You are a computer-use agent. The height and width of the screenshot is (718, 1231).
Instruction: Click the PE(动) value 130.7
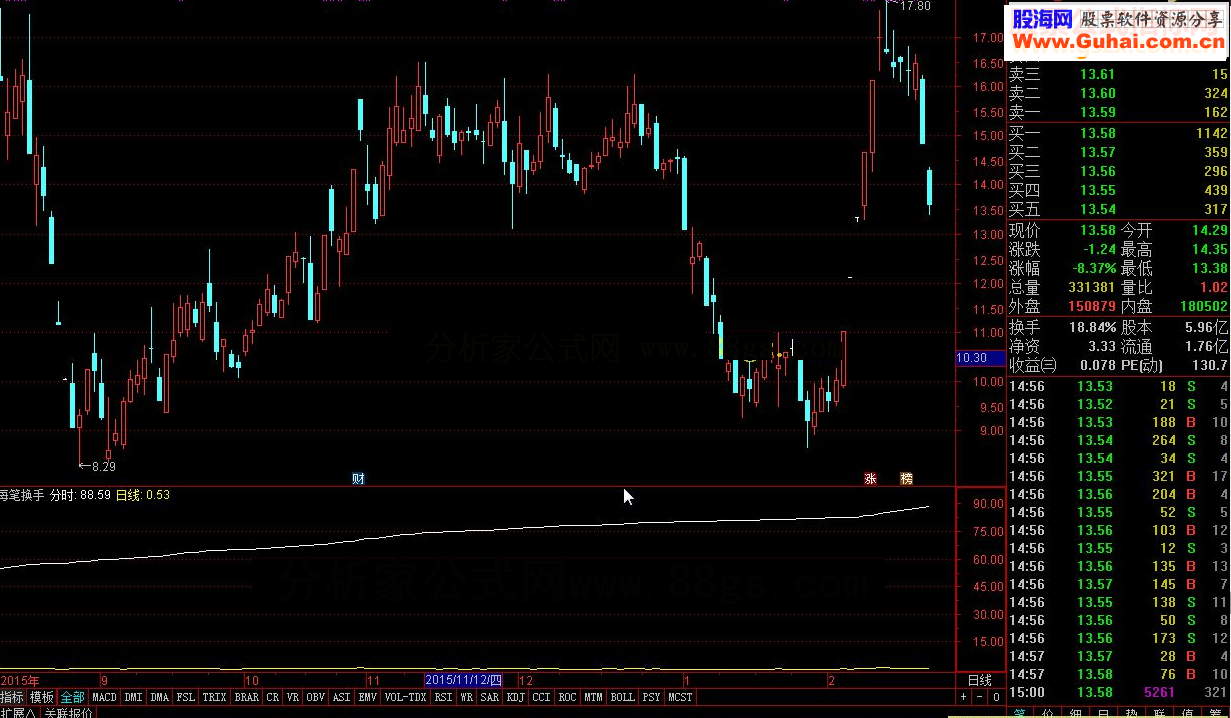click(x=1209, y=365)
